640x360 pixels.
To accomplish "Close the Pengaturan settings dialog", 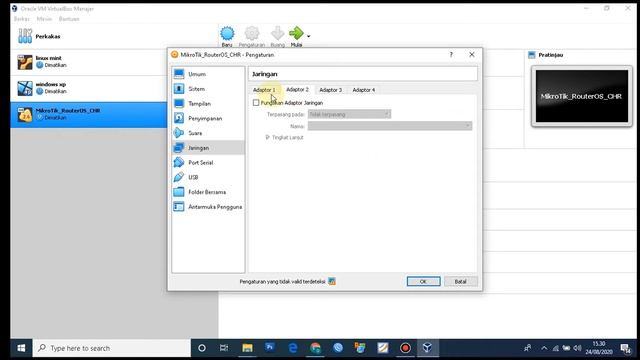I will click(x=472, y=54).
